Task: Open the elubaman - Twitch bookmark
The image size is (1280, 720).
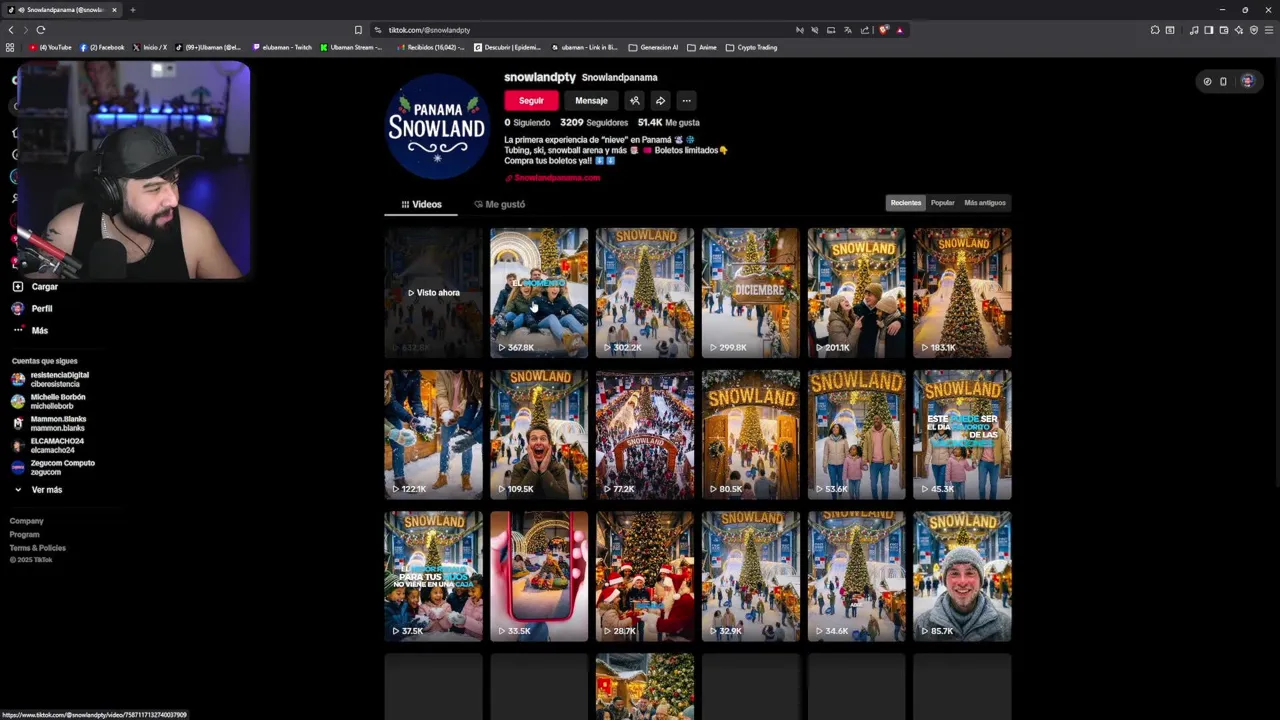Action: tap(282, 47)
